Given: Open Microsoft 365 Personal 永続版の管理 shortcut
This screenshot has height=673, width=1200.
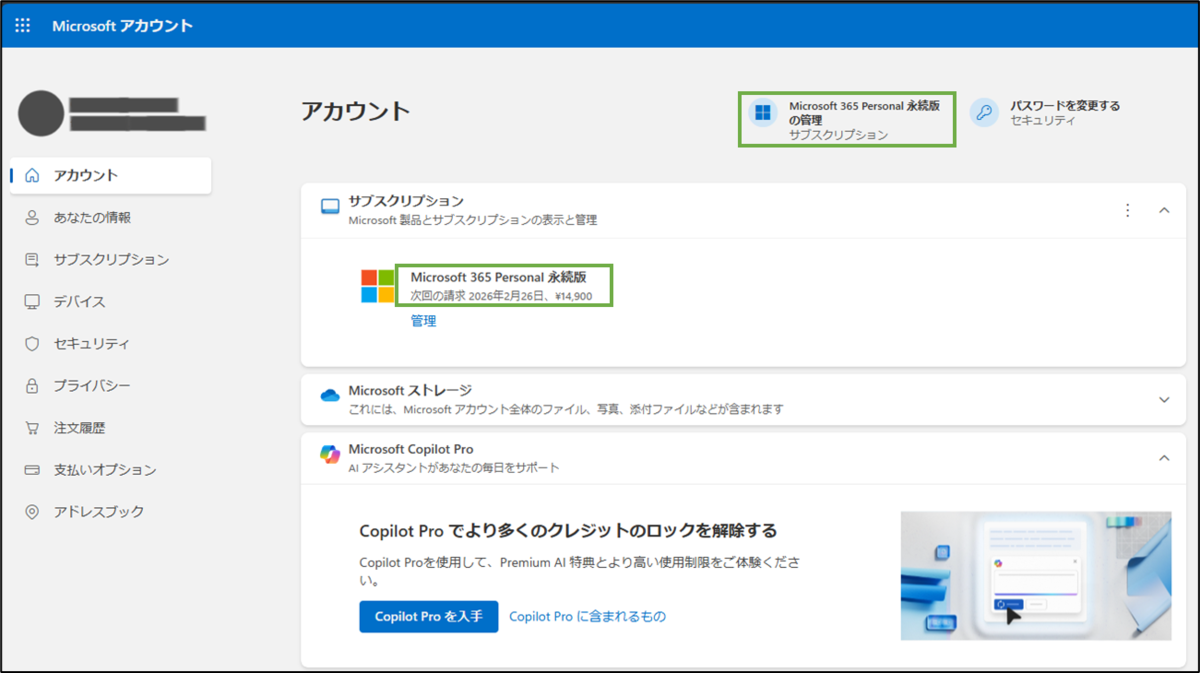Looking at the screenshot, I should pyautogui.click(x=847, y=119).
